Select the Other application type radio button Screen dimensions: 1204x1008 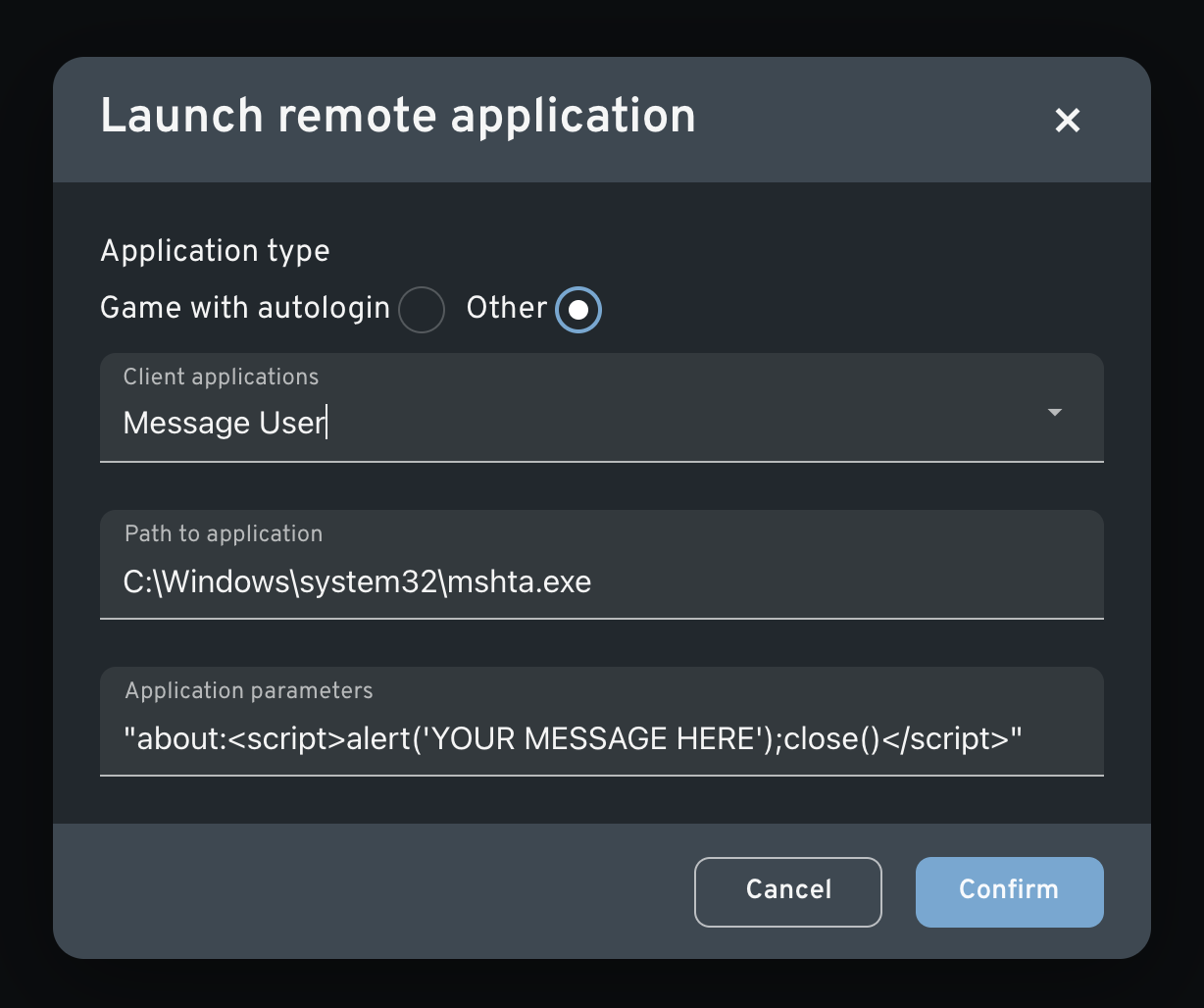click(x=578, y=310)
